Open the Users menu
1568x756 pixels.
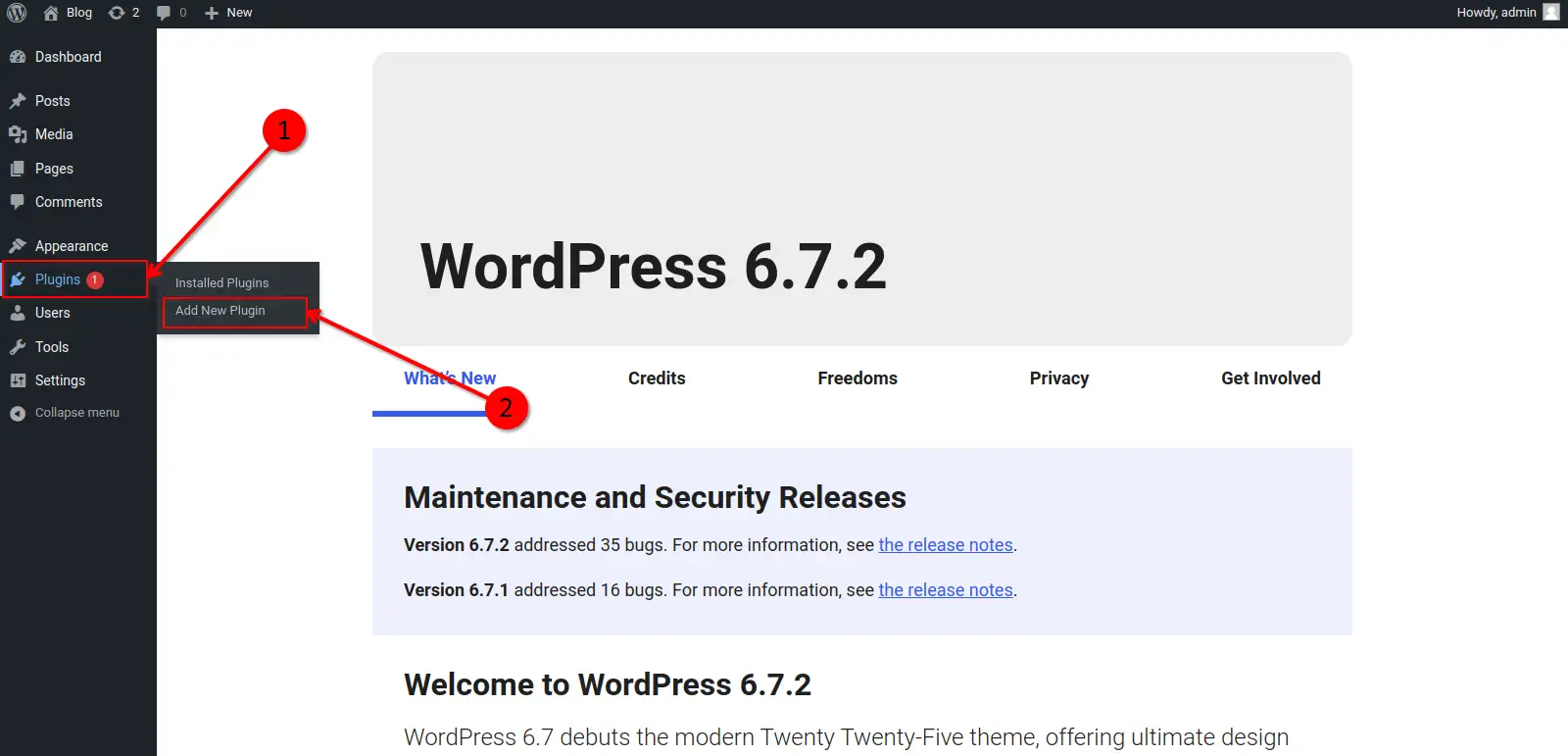pos(52,313)
